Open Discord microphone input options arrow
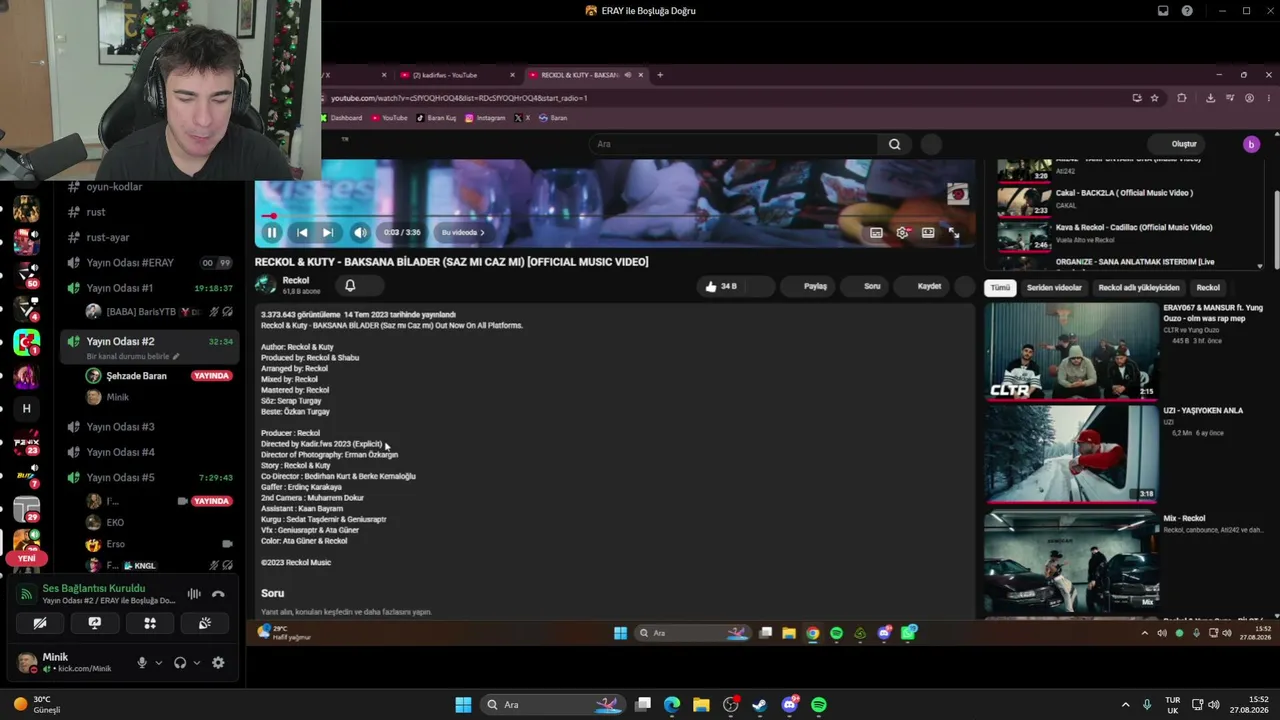Viewport: 1280px width, 720px height. tap(158, 663)
